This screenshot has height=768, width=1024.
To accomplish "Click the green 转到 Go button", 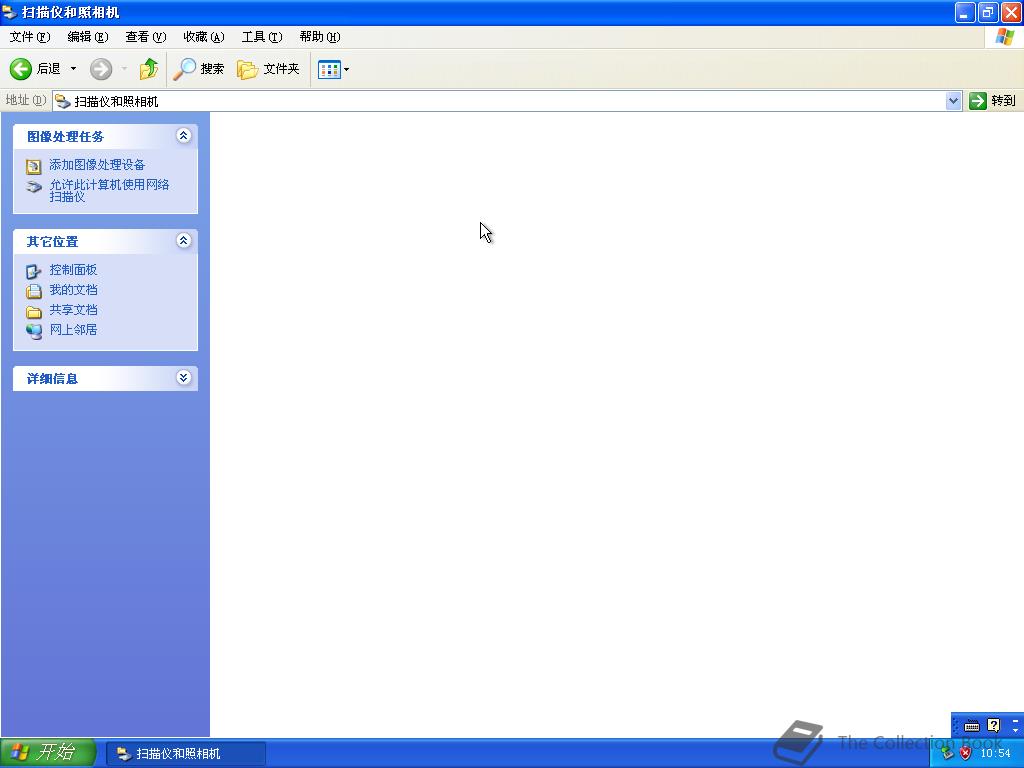I will 993,101.
